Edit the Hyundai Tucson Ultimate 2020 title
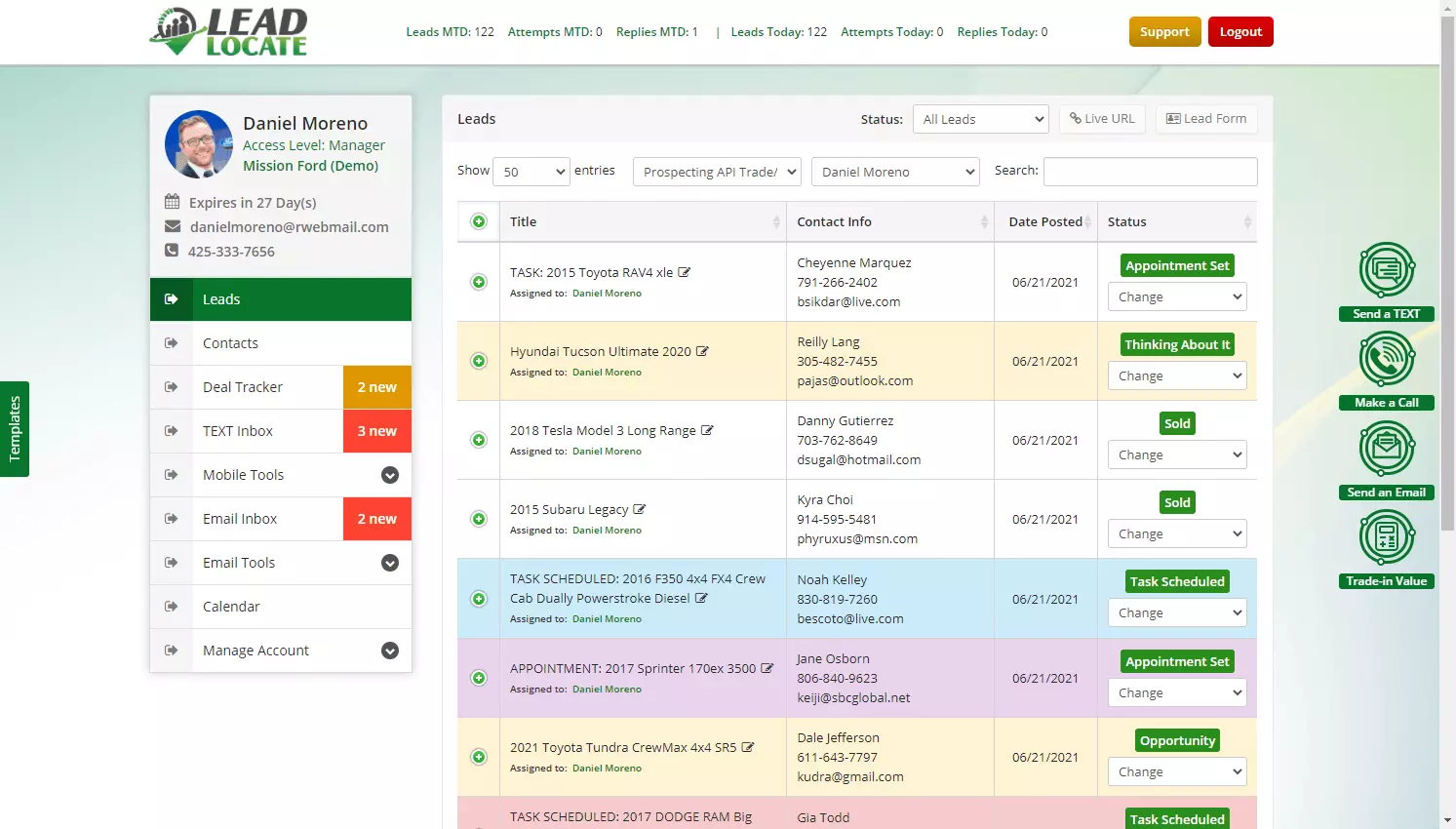1456x829 pixels. 702,351
